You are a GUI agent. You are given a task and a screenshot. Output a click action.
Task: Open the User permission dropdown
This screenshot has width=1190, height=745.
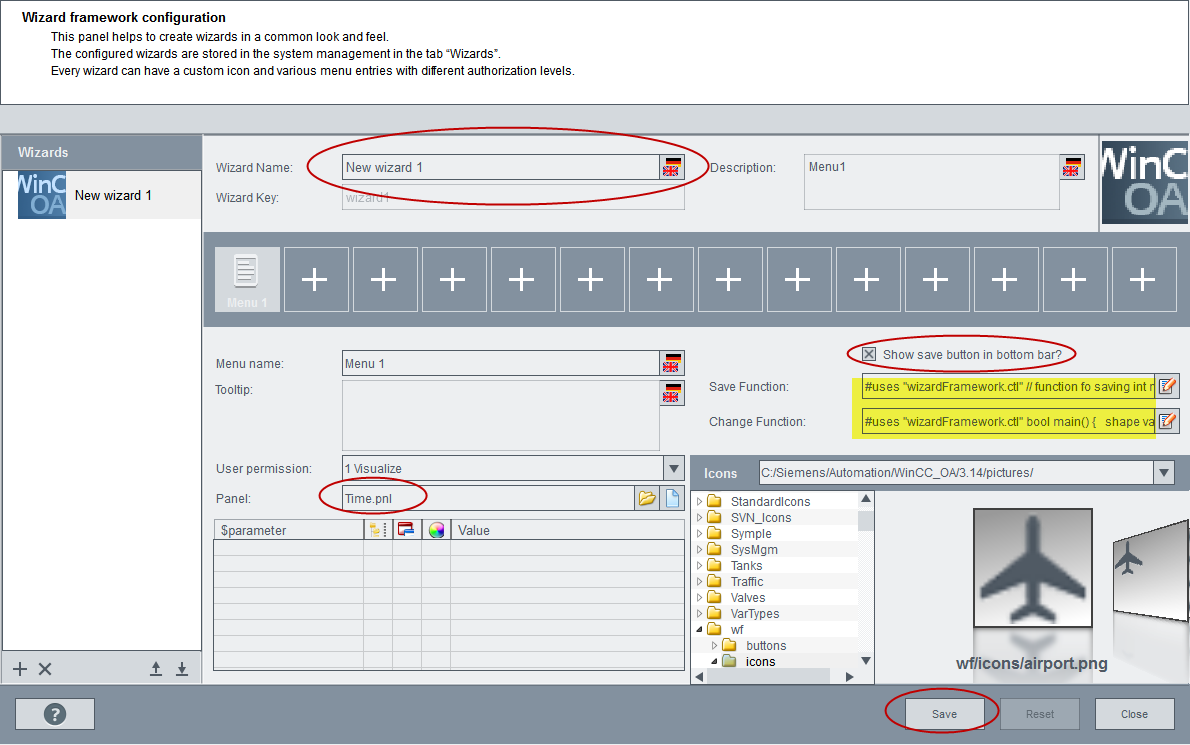(x=673, y=468)
